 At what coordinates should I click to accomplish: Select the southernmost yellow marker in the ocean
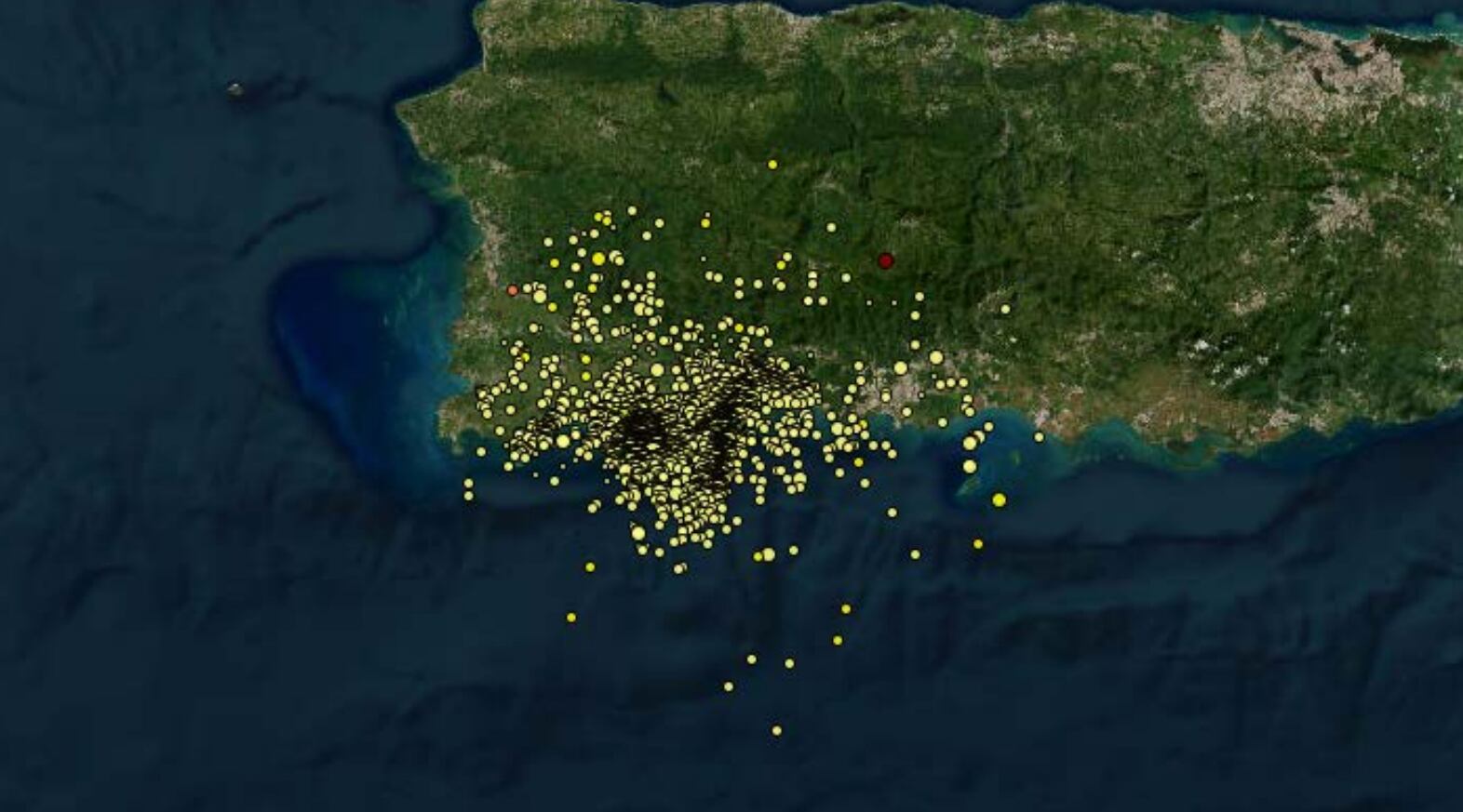(x=777, y=730)
